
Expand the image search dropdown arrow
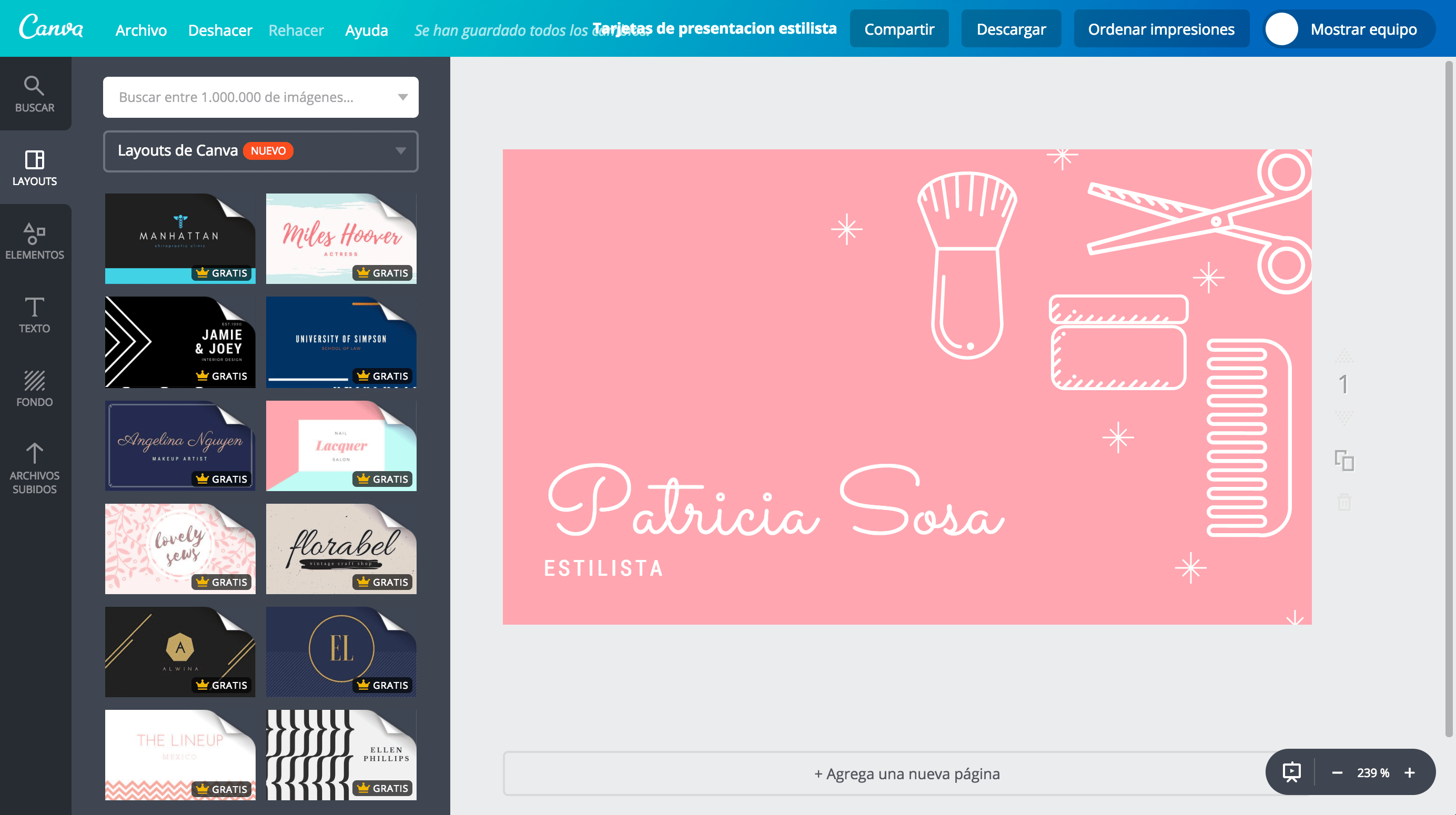click(x=402, y=97)
